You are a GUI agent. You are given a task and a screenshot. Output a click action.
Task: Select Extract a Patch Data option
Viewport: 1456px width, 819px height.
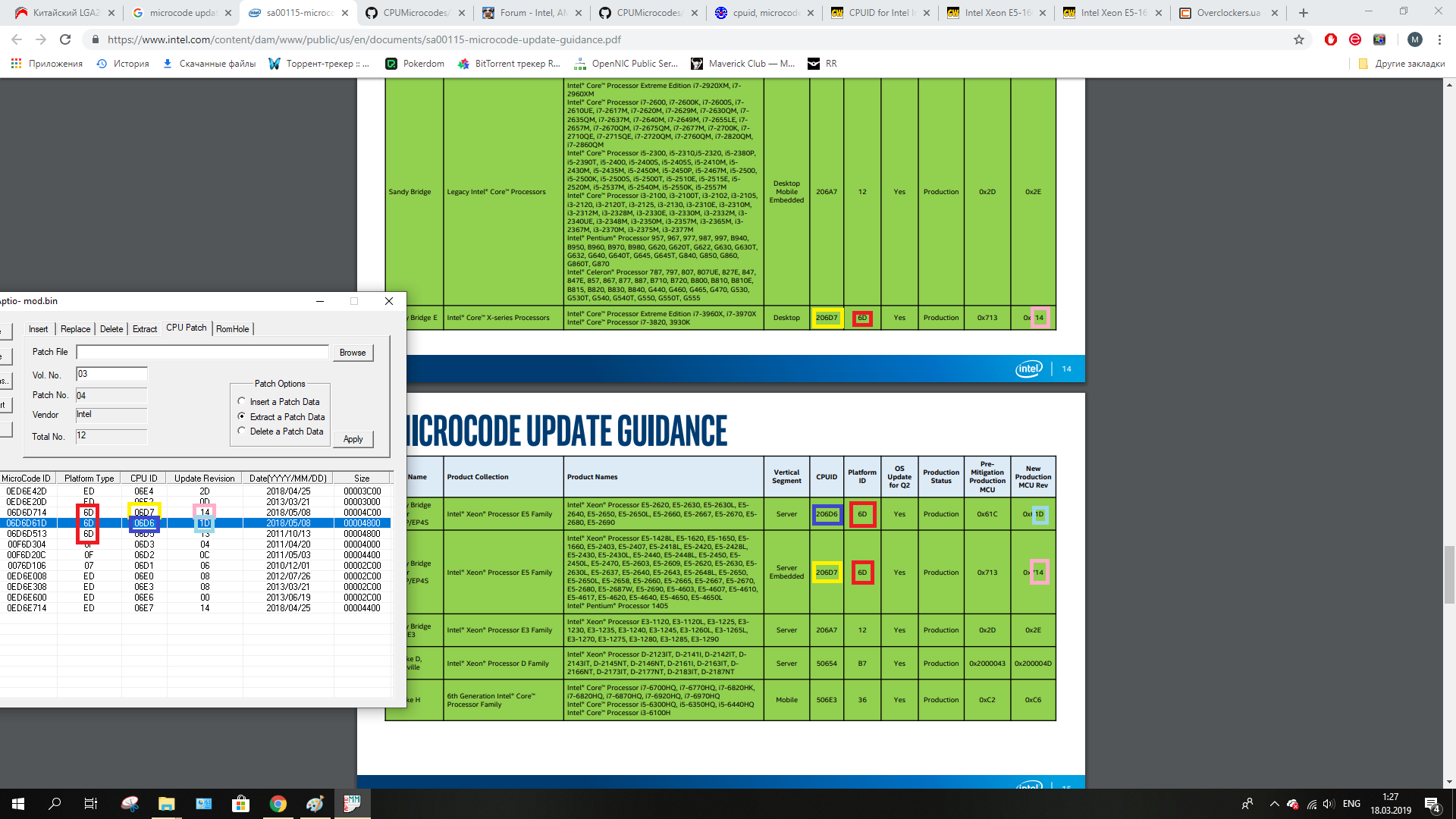pyautogui.click(x=242, y=416)
